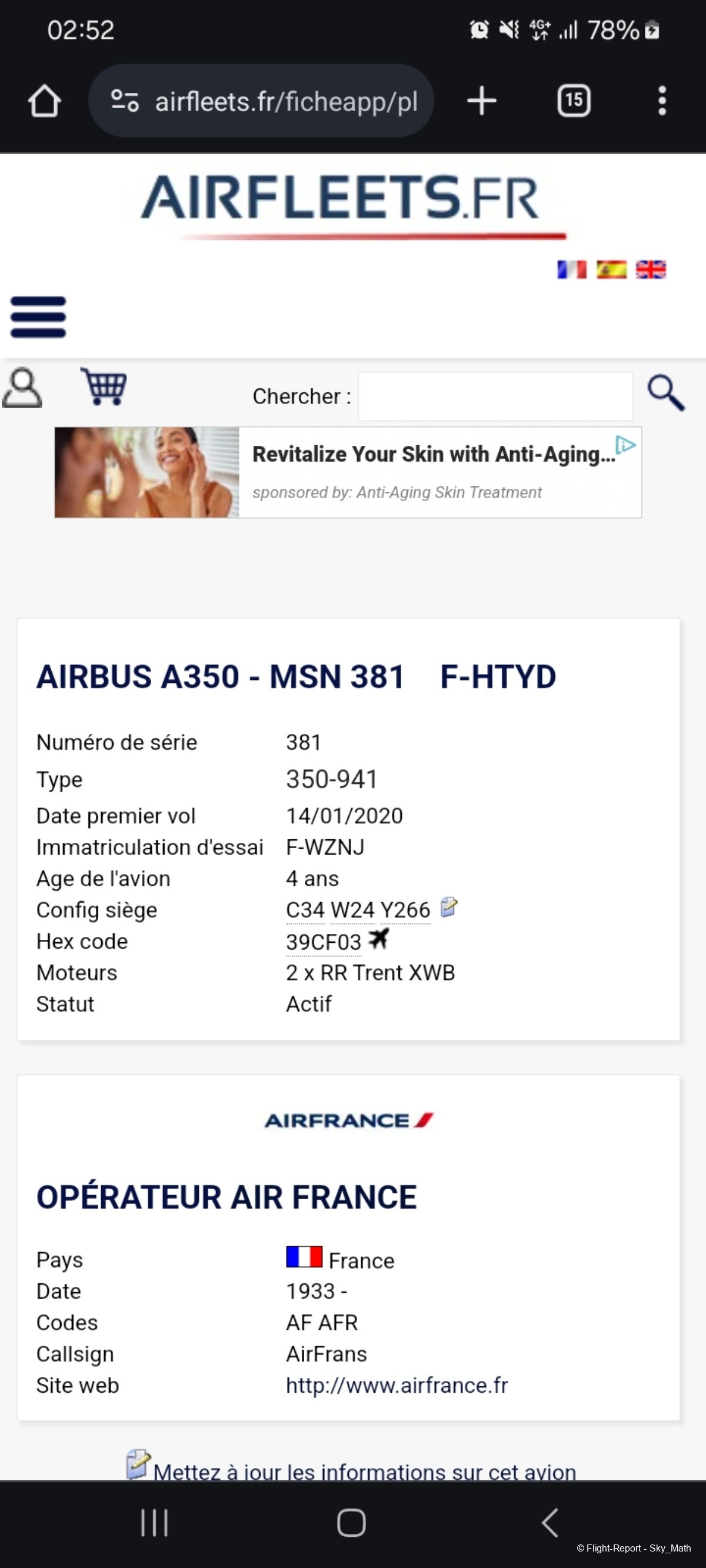The width and height of the screenshot is (706, 1568).
Task: Focus the Chercher search field
Action: click(495, 396)
